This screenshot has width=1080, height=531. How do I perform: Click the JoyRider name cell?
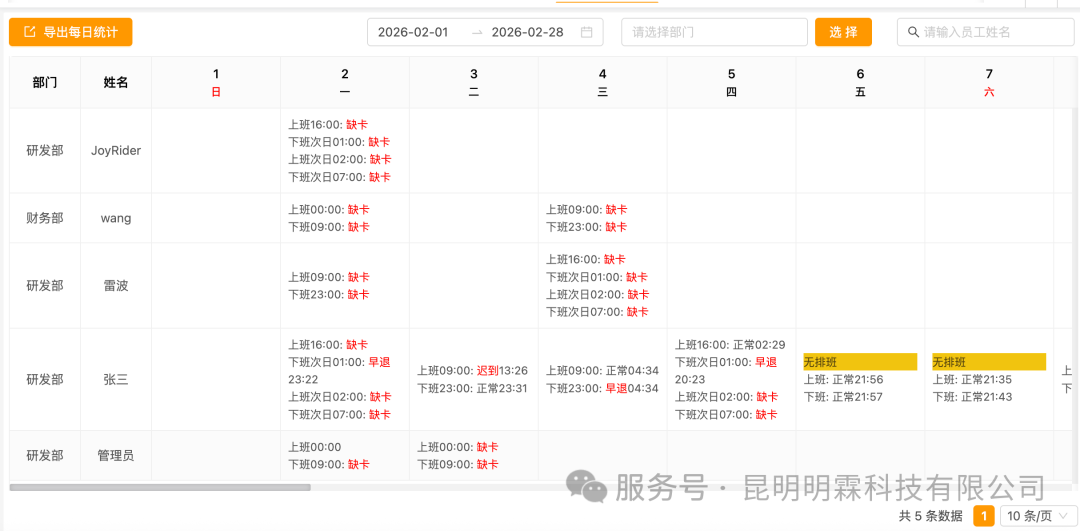[116, 151]
